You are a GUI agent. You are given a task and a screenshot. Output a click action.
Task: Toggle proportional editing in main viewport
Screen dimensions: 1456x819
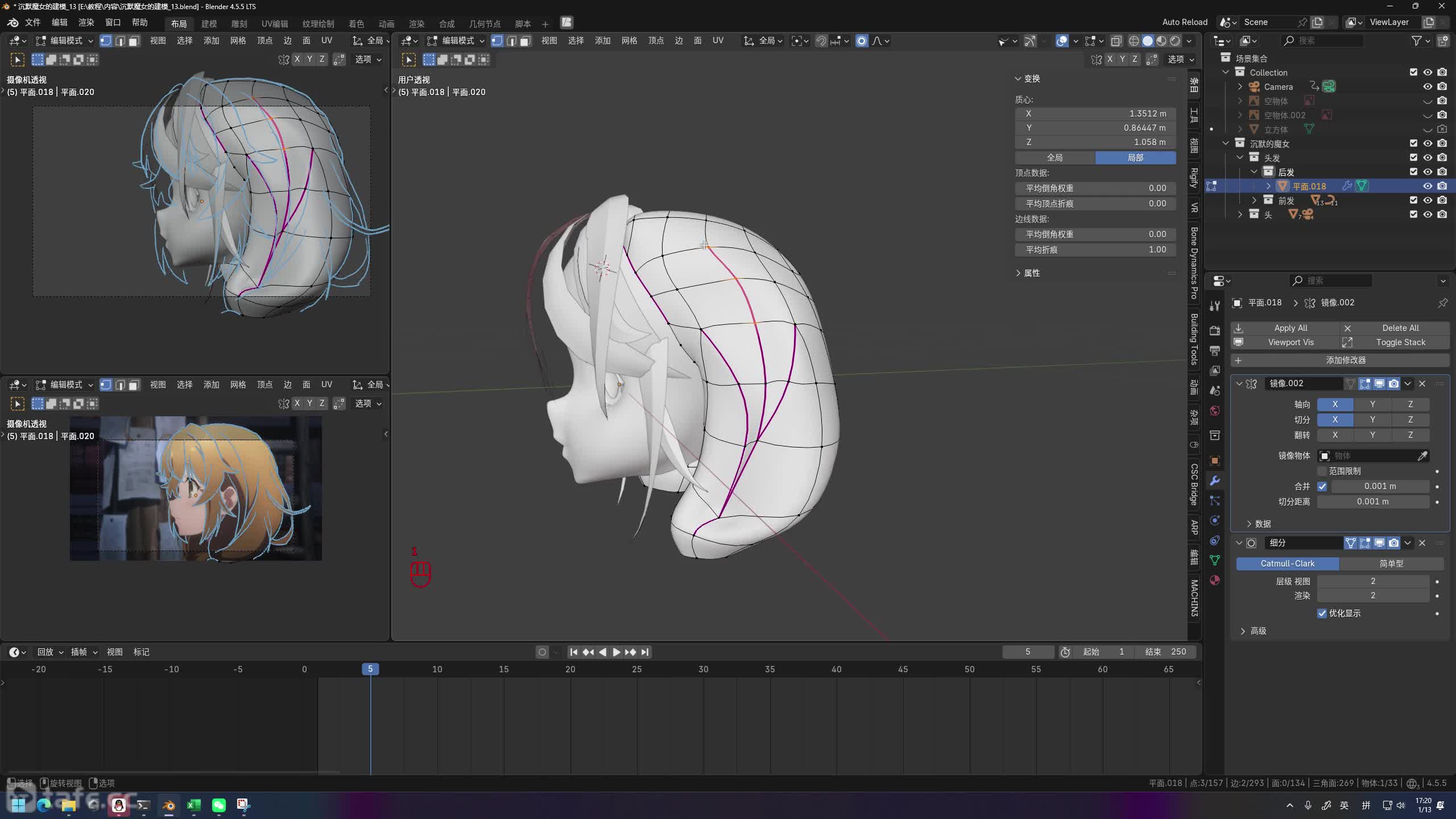coord(862,41)
